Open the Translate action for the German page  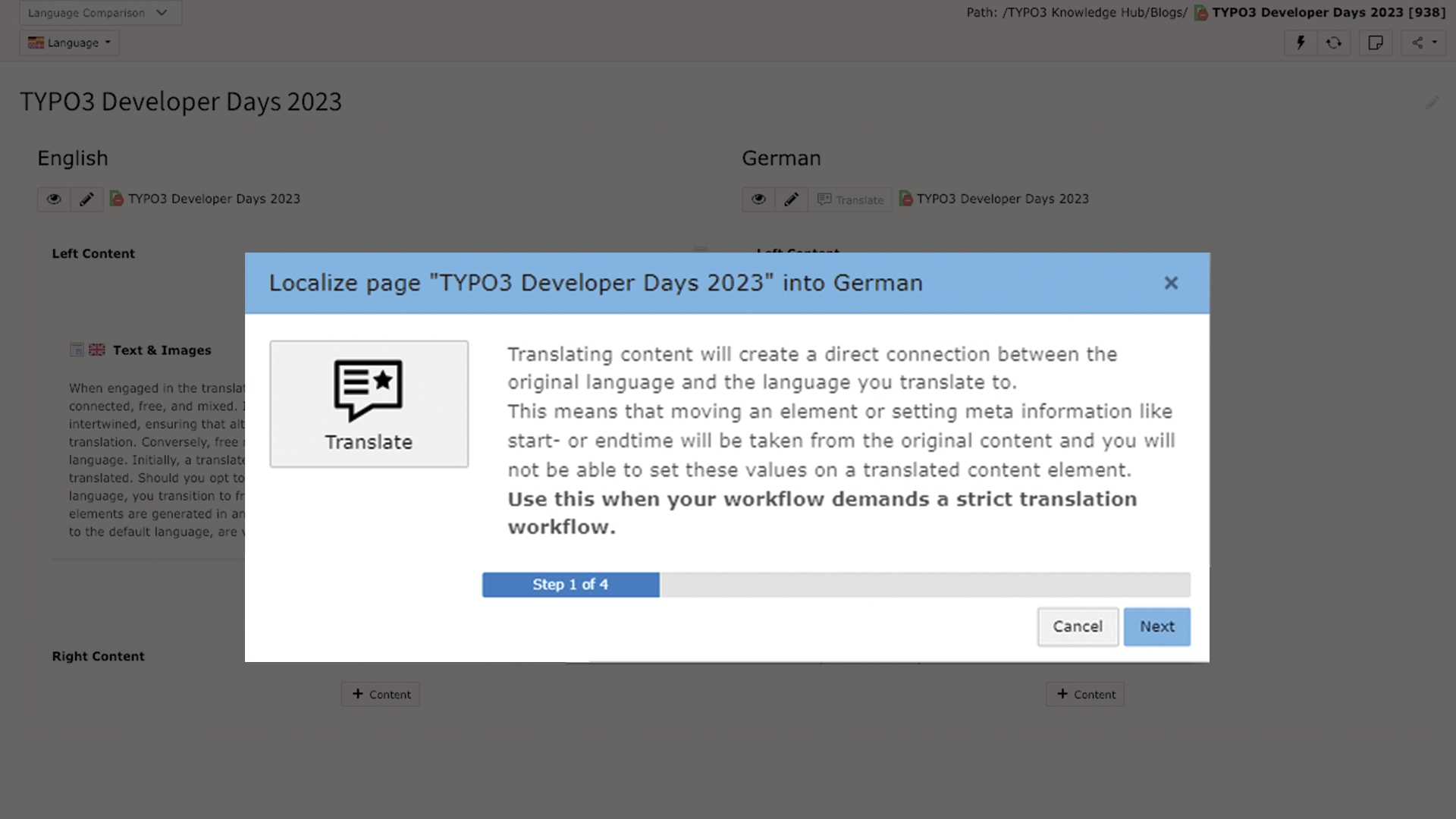(x=851, y=199)
